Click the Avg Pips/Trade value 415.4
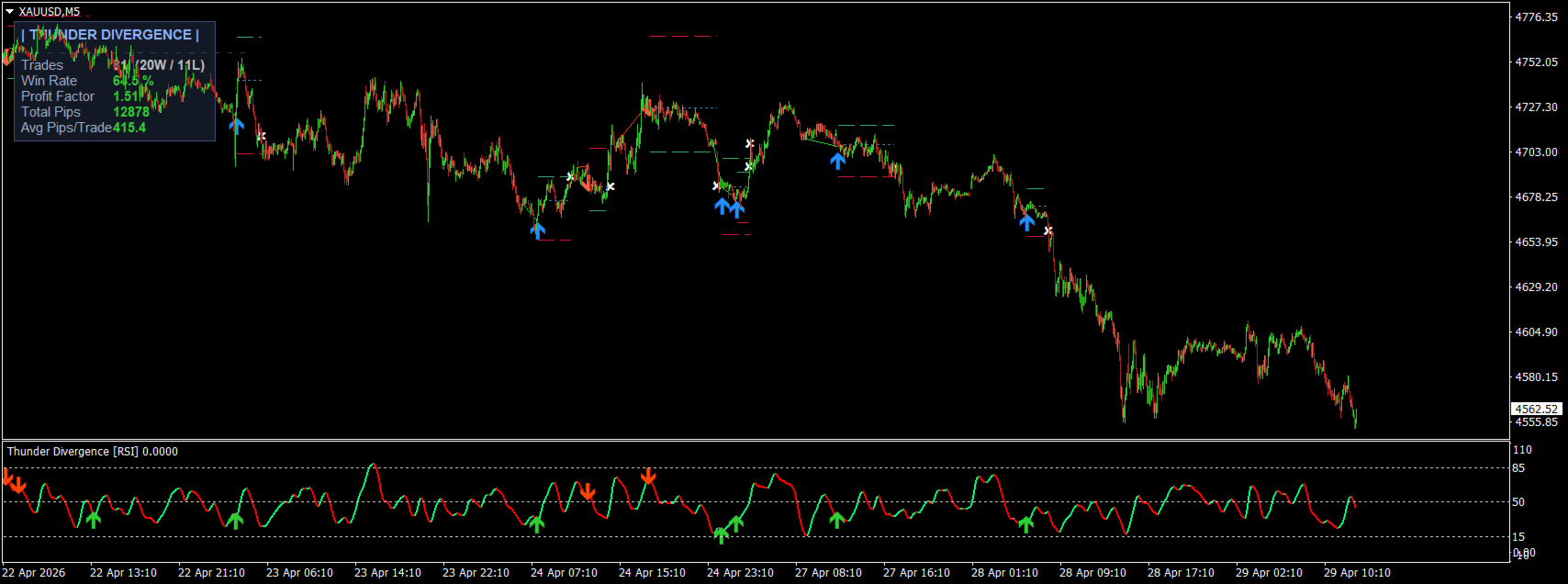1568x584 pixels. [129, 128]
